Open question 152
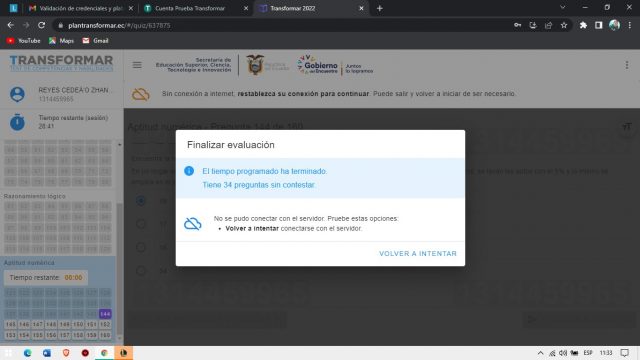This screenshot has height=360, width=640. click(105, 324)
